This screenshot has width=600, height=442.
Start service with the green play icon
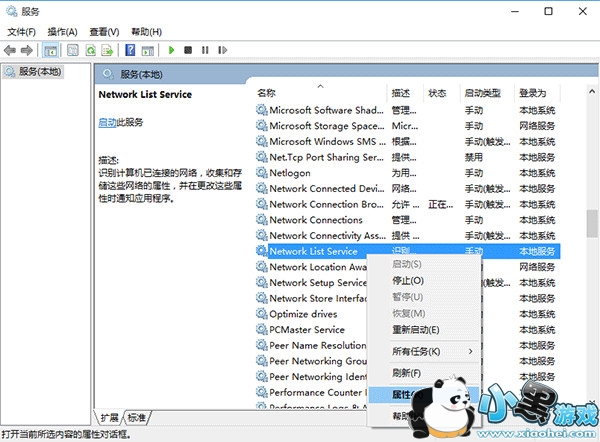click(x=171, y=50)
